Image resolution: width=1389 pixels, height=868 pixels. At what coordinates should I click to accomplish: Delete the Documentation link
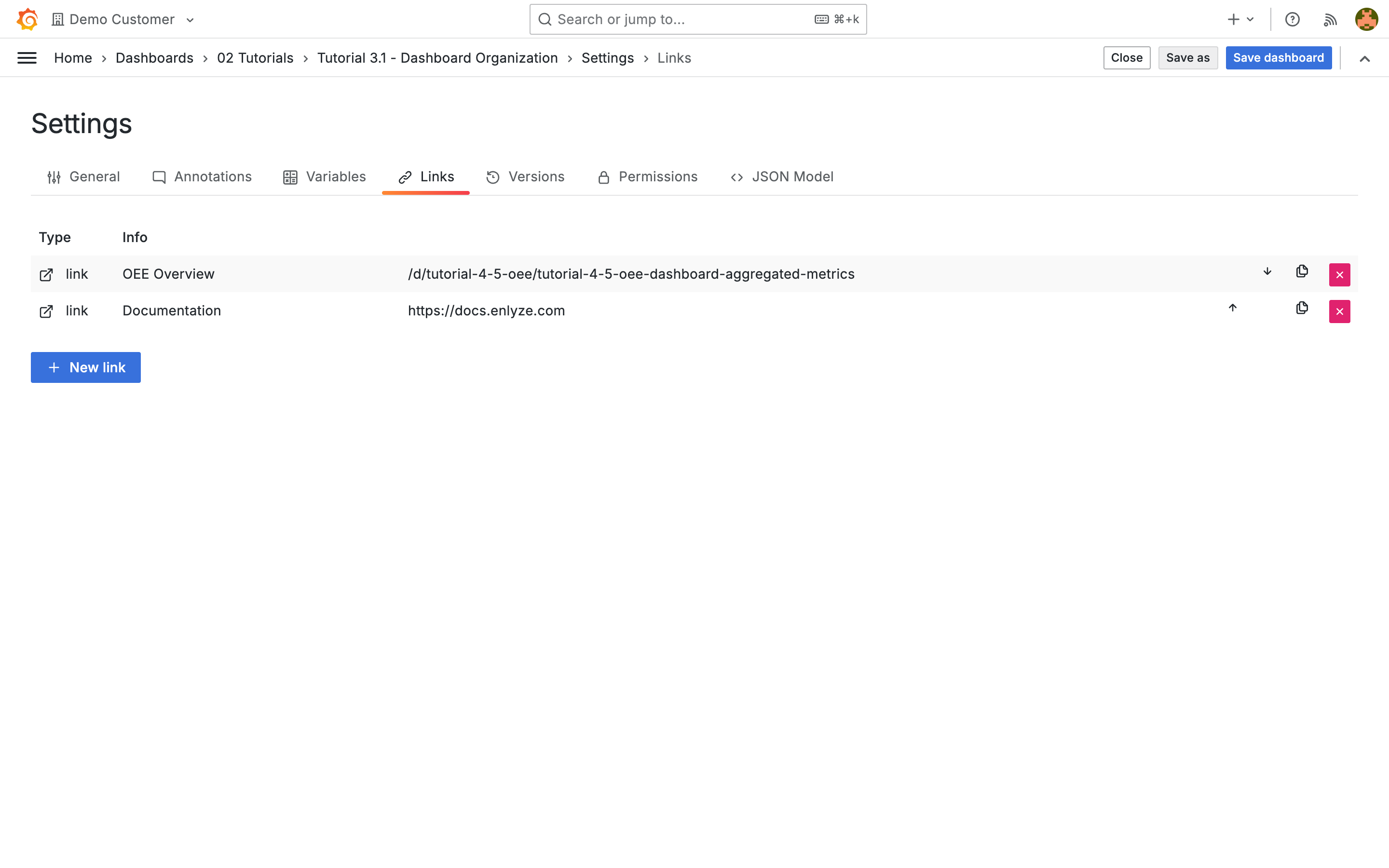1339,312
